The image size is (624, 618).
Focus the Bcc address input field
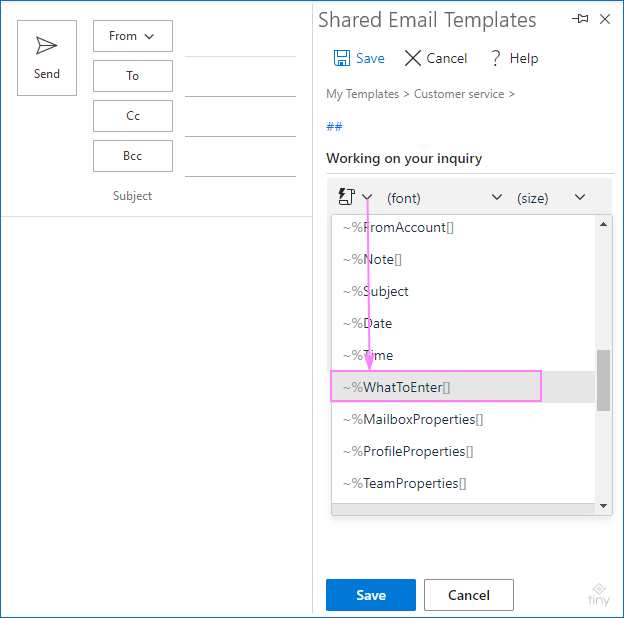tap(240, 158)
